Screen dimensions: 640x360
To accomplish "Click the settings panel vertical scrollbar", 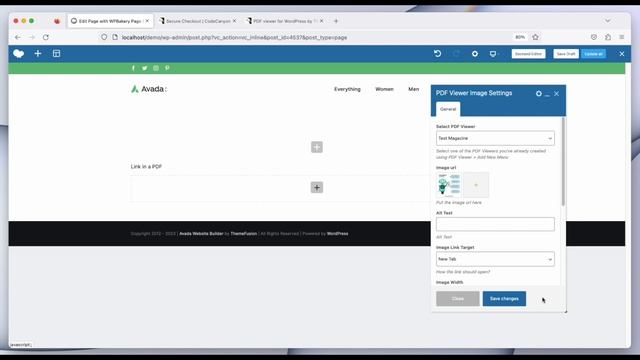I will pos(563,162).
